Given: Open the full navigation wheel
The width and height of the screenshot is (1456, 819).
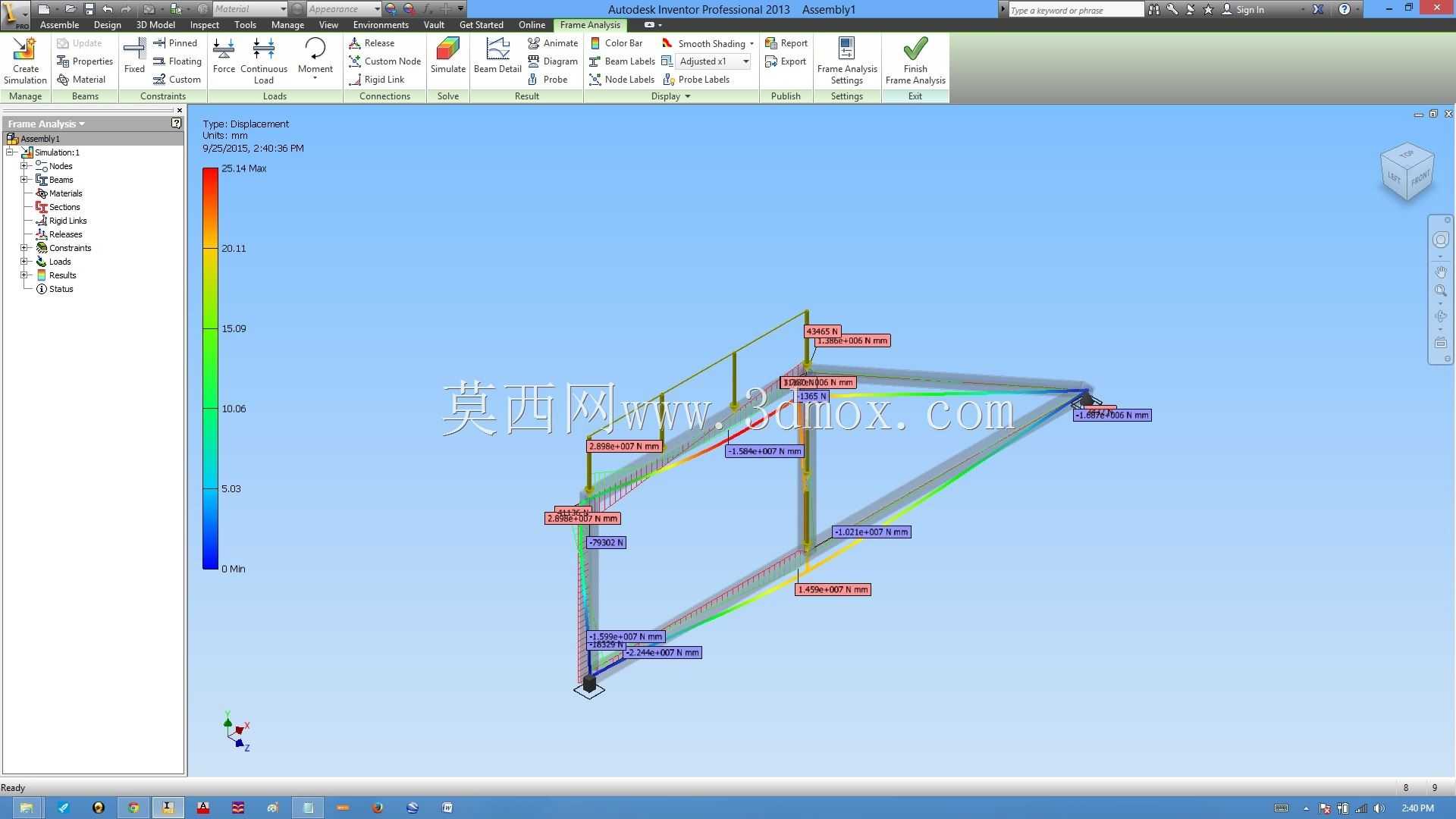Looking at the screenshot, I should tap(1441, 240).
